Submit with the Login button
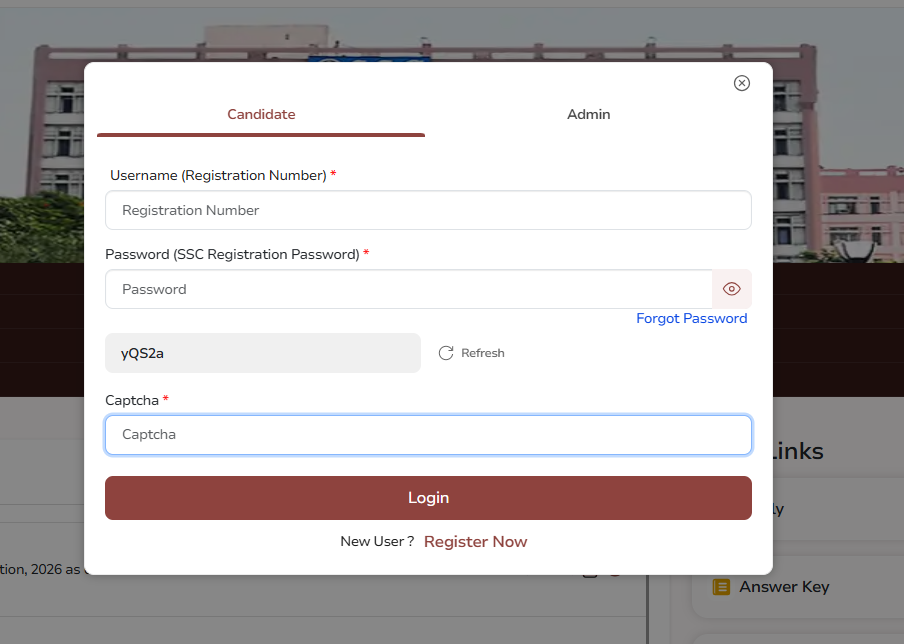Screen dimensions: 904x644 click(428, 498)
